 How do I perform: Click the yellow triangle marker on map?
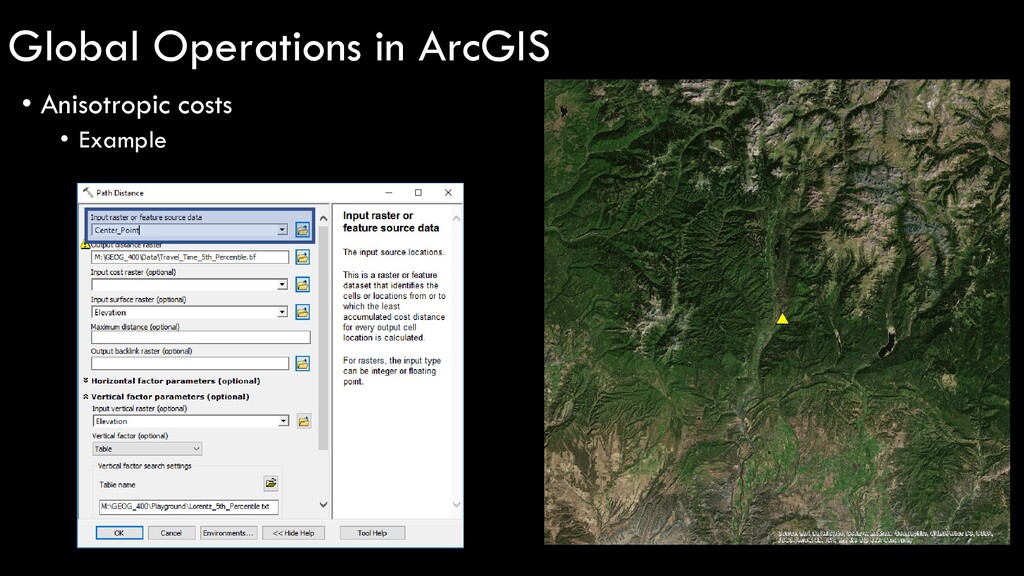(x=782, y=319)
